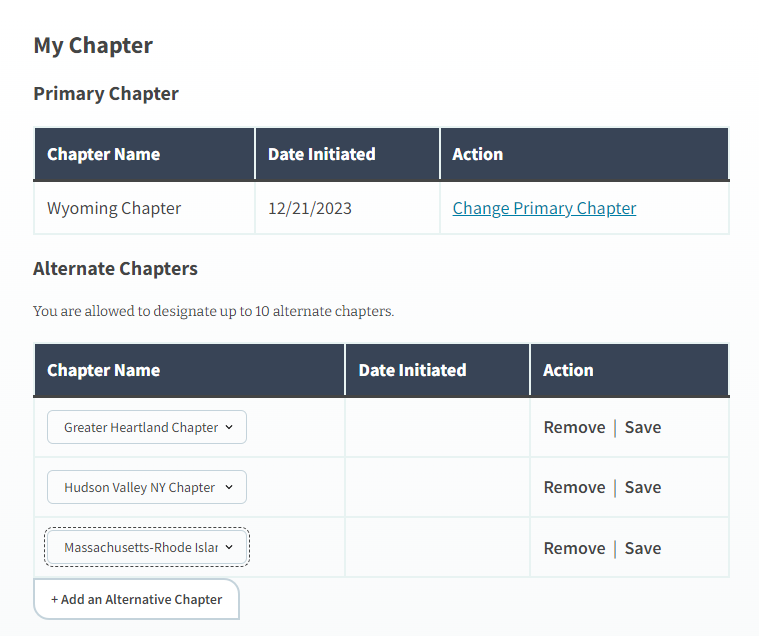The image size is (759, 636).
Task: Click Chapter Name header in Alternate Chapters table
Action: [x=103, y=370]
